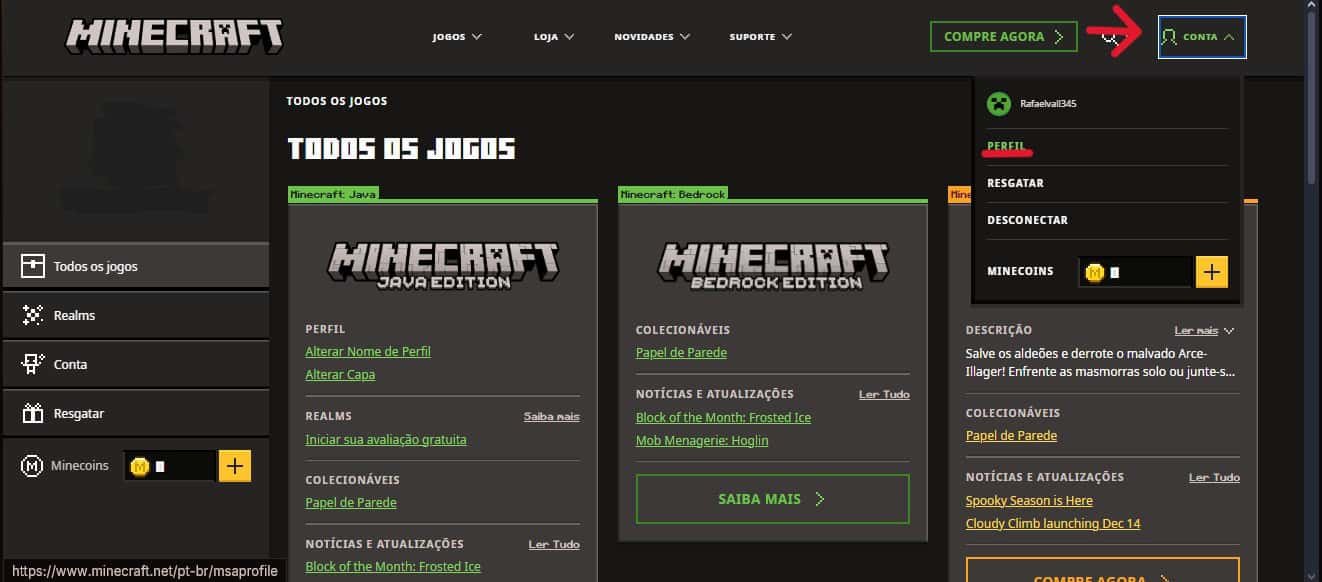Click the Minecraft Java Edition logo

(x=443, y=265)
